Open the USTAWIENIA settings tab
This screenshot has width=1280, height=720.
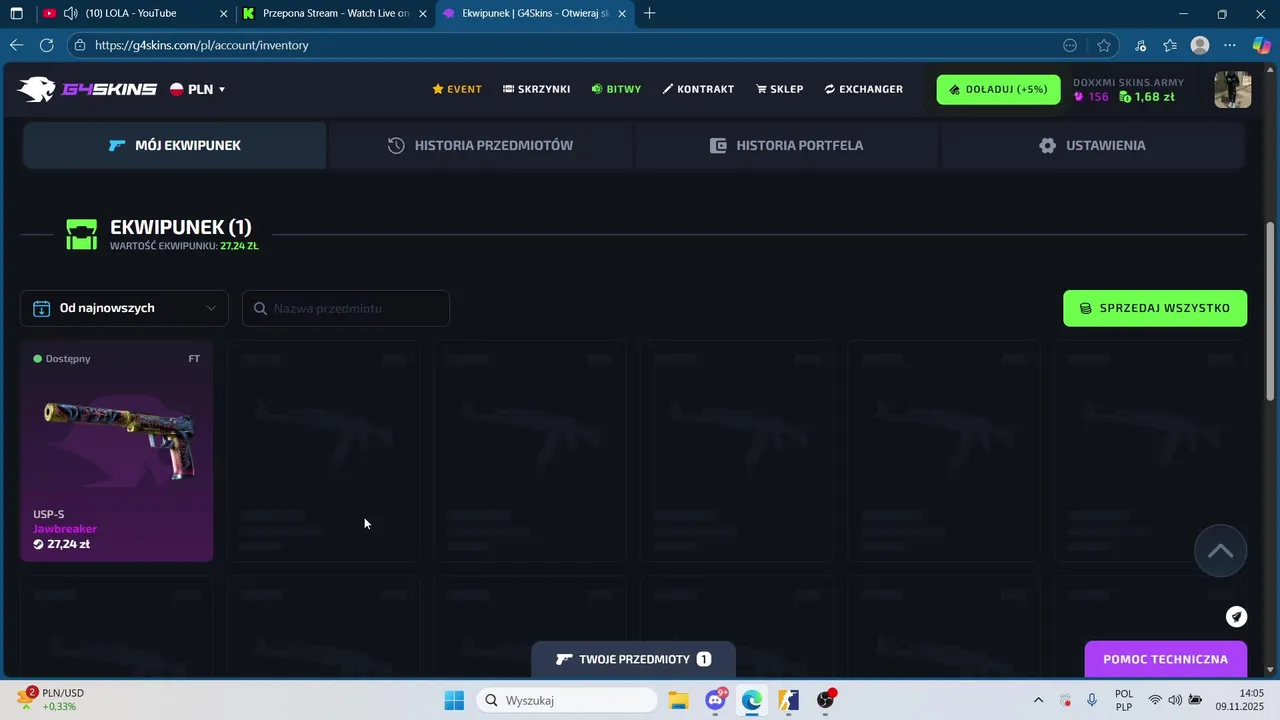1092,145
